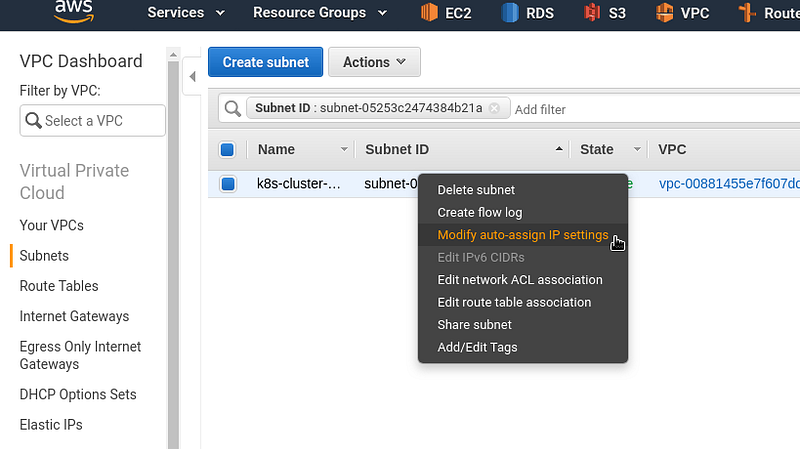This screenshot has height=449, width=800.
Task: Click the sidebar vertical scrollbar
Action: click(173, 255)
